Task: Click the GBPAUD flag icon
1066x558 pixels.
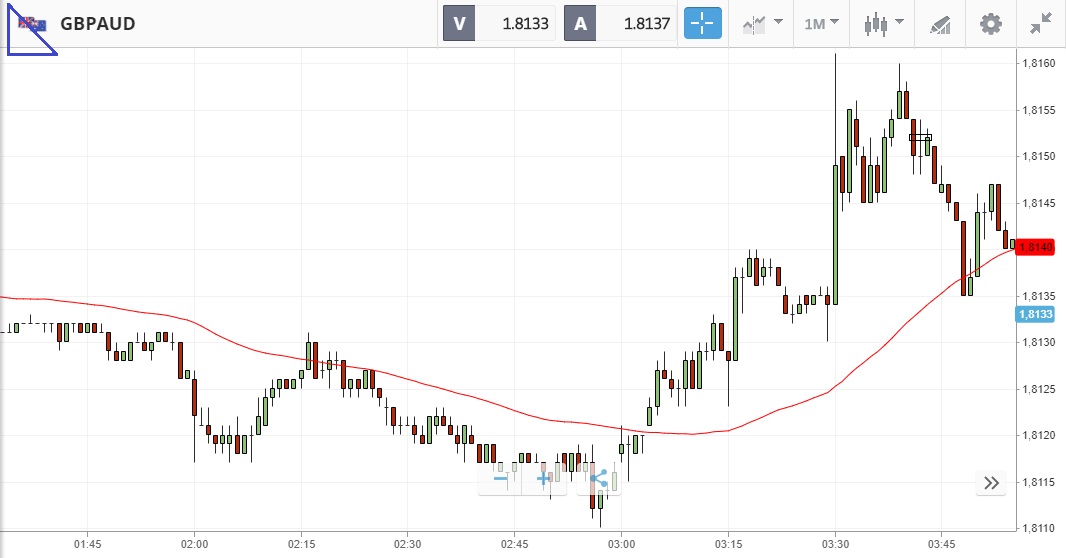Action: 32,24
